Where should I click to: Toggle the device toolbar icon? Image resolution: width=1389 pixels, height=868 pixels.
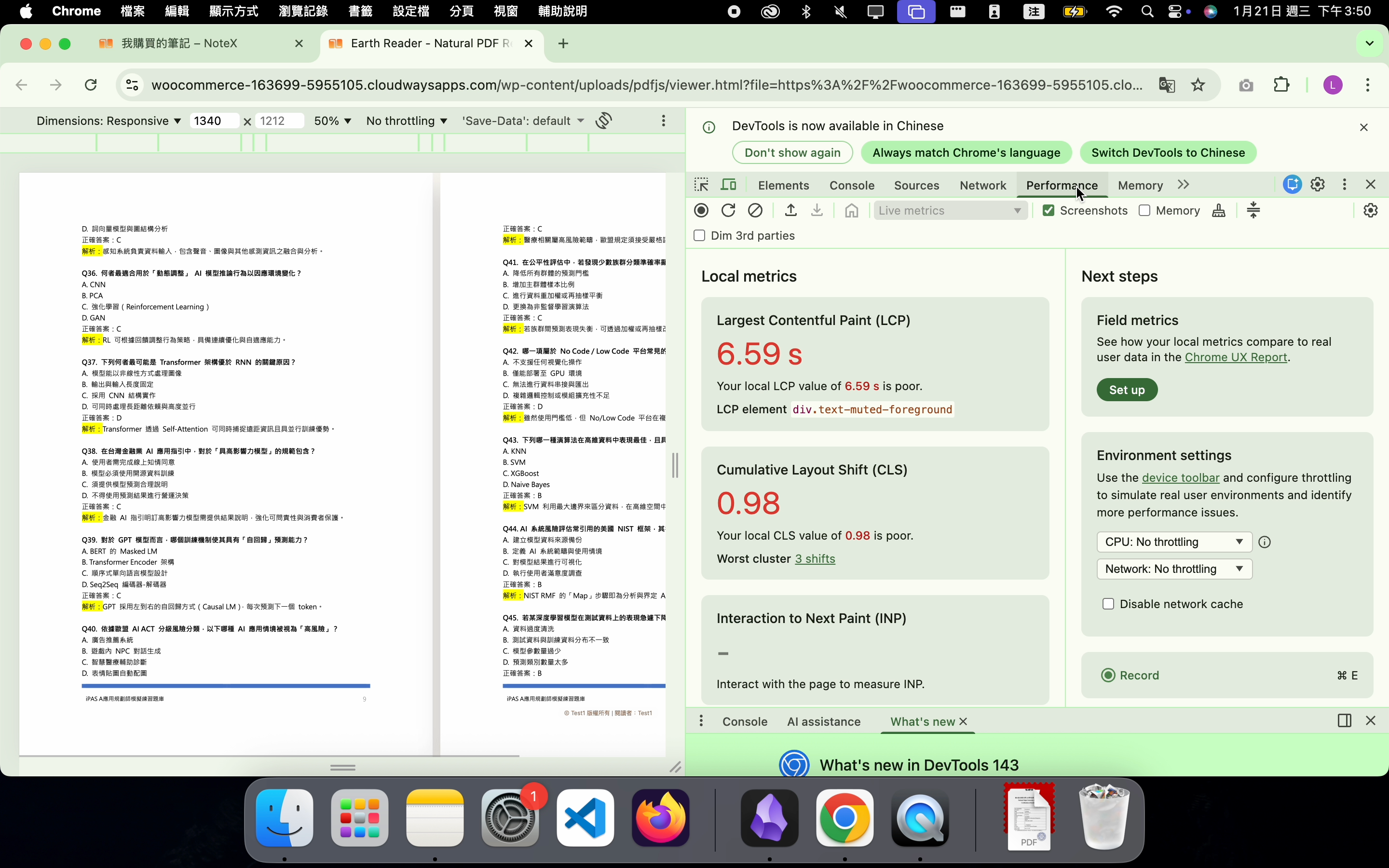click(728, 185)
